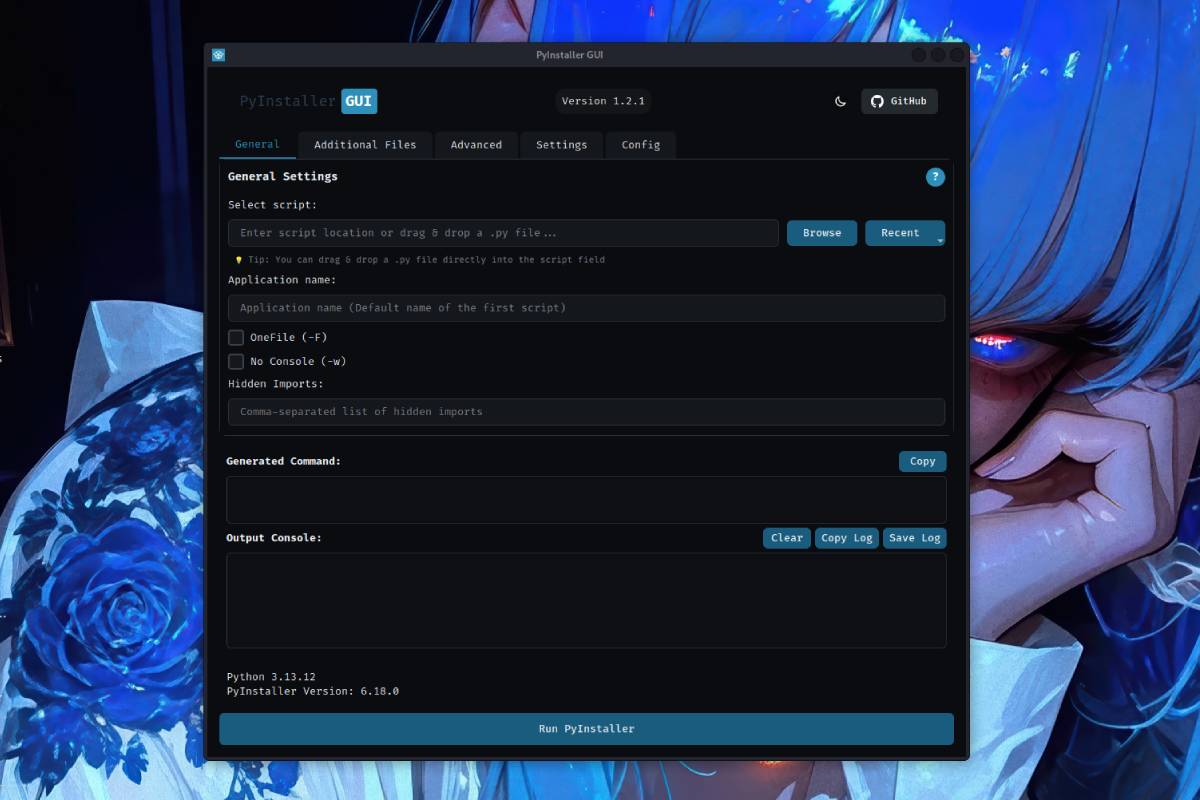Enable the No Console (-w) checkbox

click(236, 361)
